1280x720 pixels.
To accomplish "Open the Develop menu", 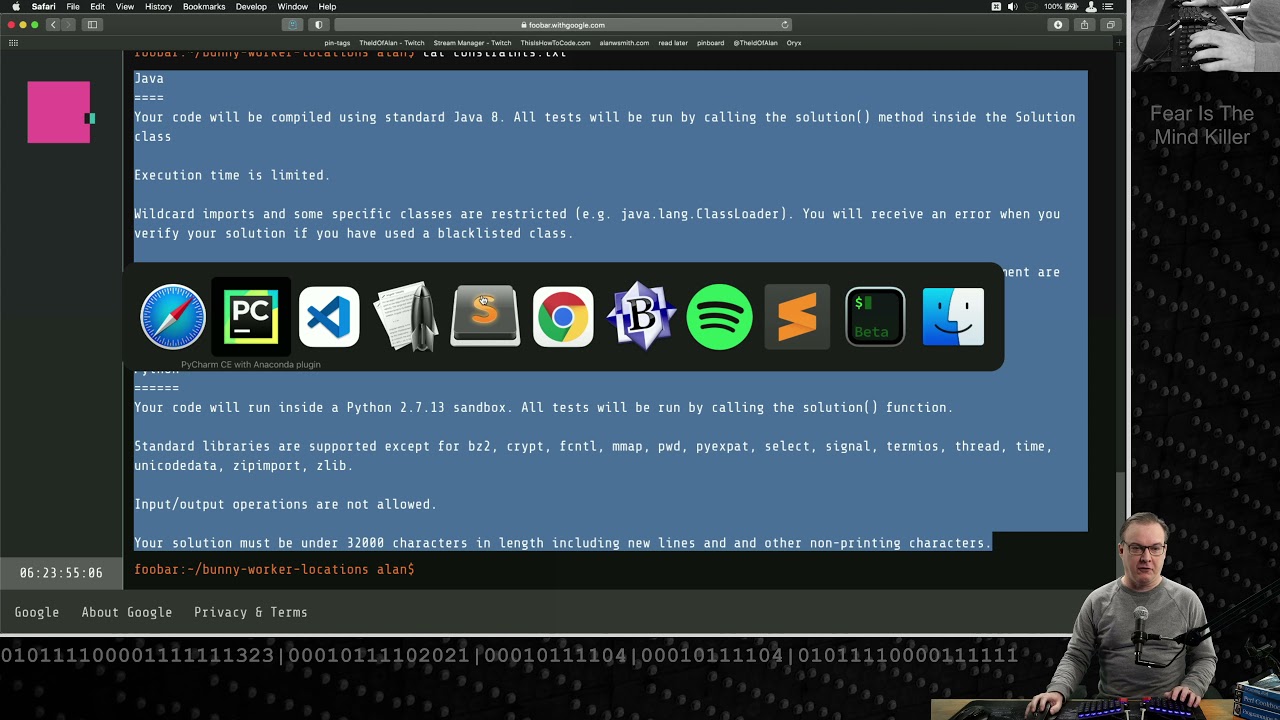I will [x=251, y=6].
